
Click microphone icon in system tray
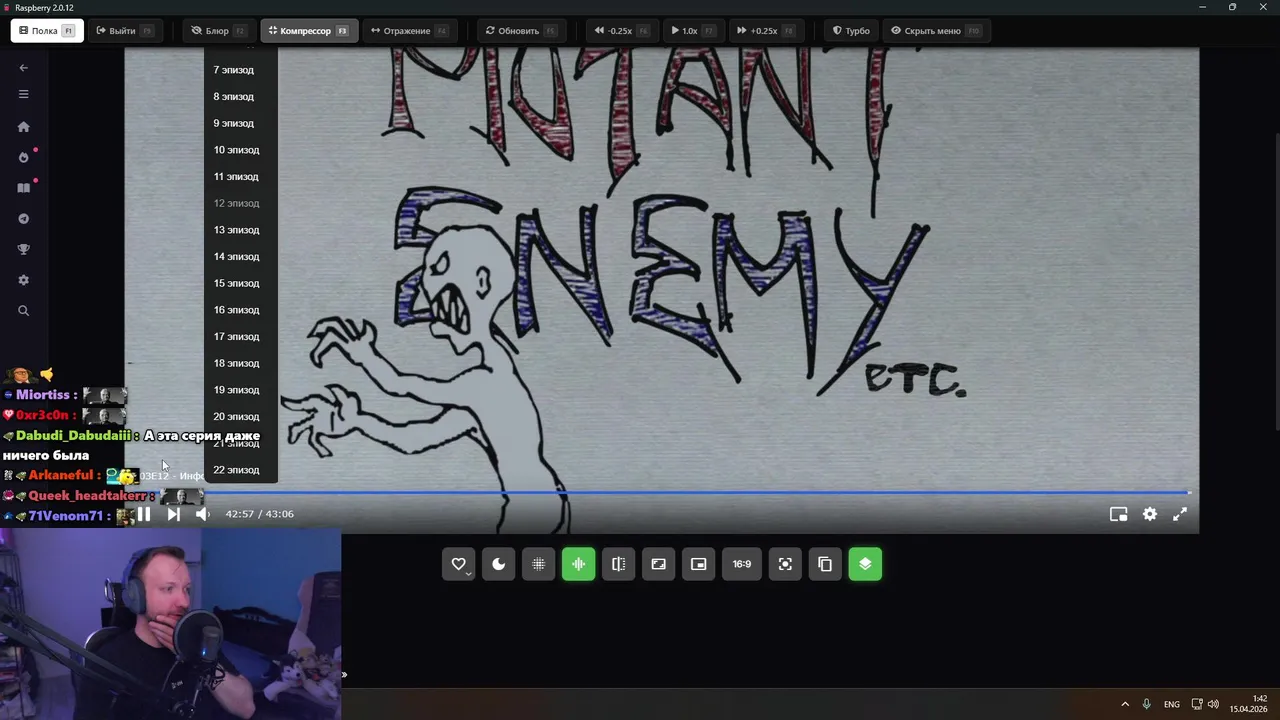pos(1146,704)
